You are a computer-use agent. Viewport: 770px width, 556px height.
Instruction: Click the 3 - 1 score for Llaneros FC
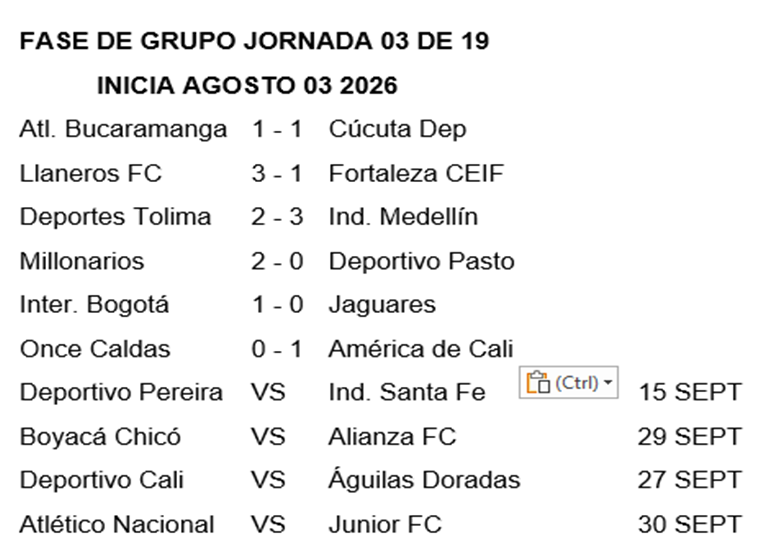tap(277, 173)
